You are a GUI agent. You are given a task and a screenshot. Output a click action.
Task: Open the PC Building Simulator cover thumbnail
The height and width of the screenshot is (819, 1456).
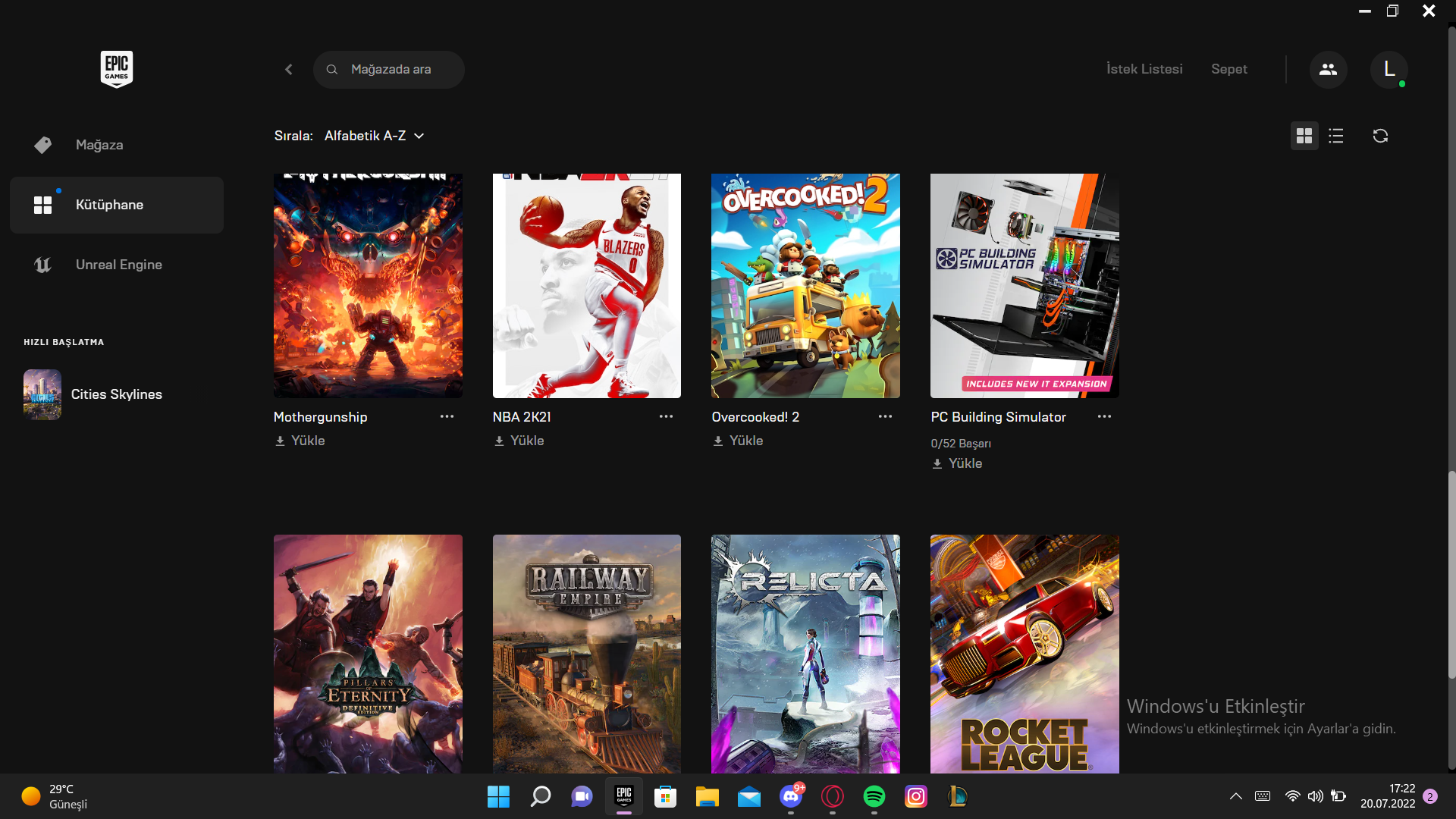(1025, 286)
